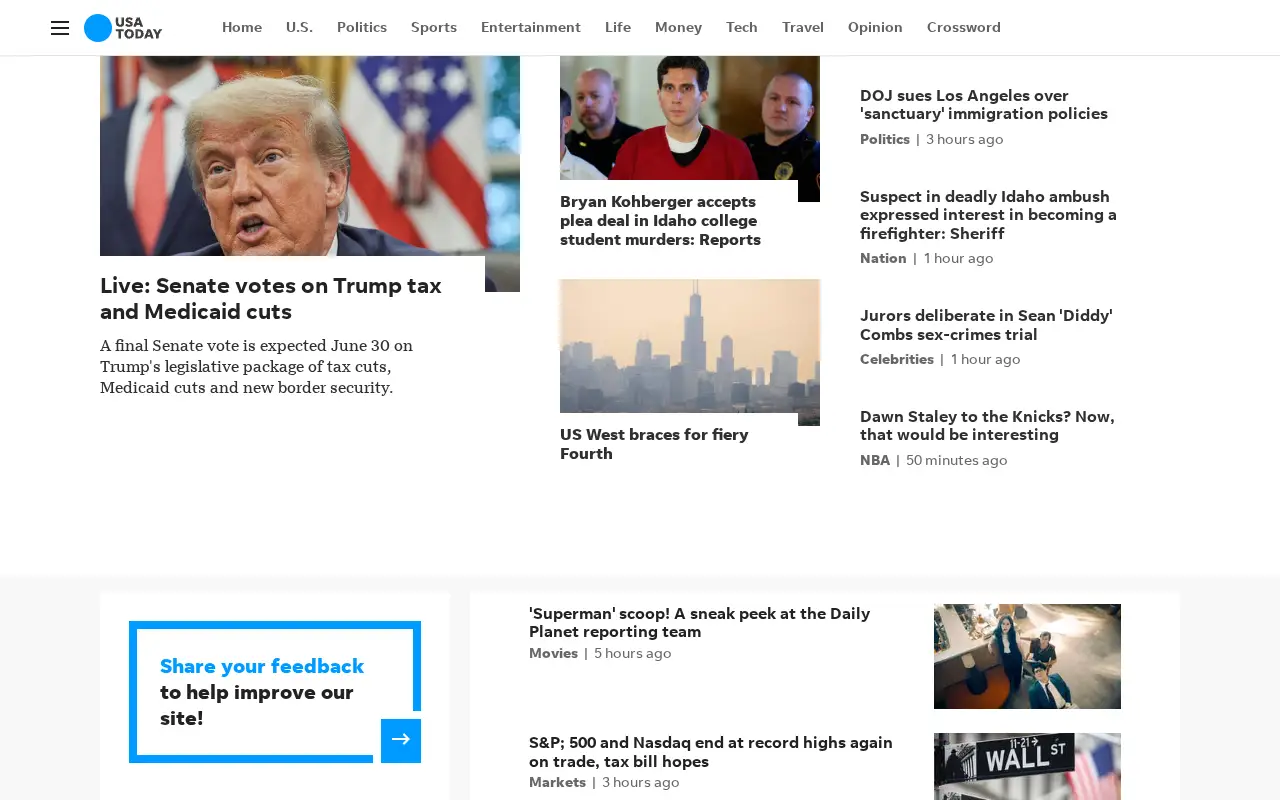Viewport: 1280px width, 800px height.
Task: Open the Entertainment section
Action: 531,27
